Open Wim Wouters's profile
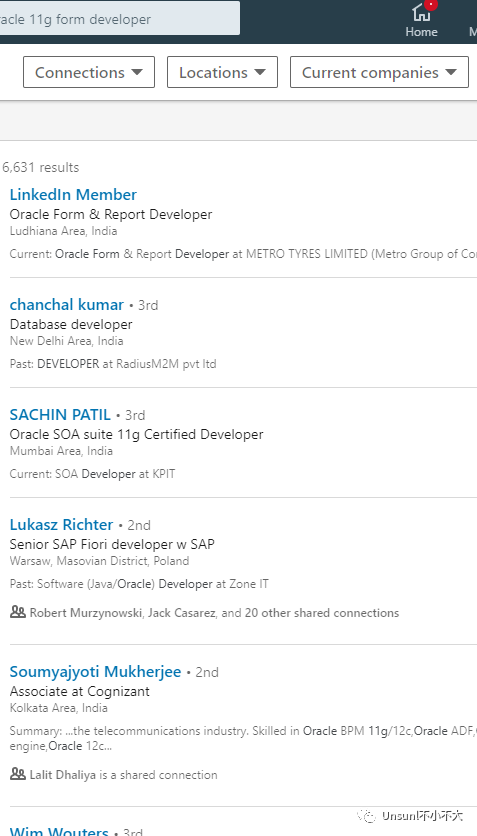The image size is (477, 836). pos(59,830)
